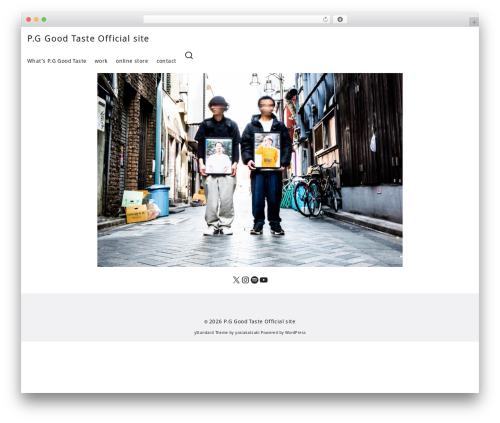Go to online store menu item
The height and width of the screenshot is (423, 500).
(x=132, y=61)
